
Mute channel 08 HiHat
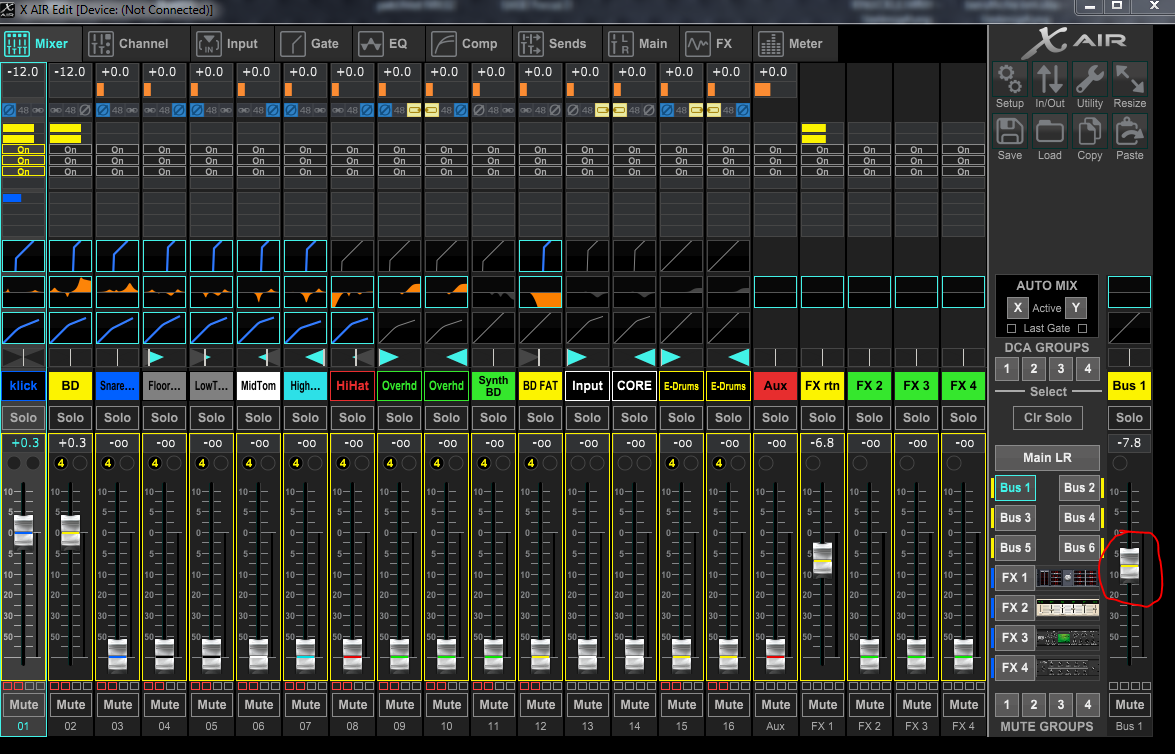tap(352, 705)
